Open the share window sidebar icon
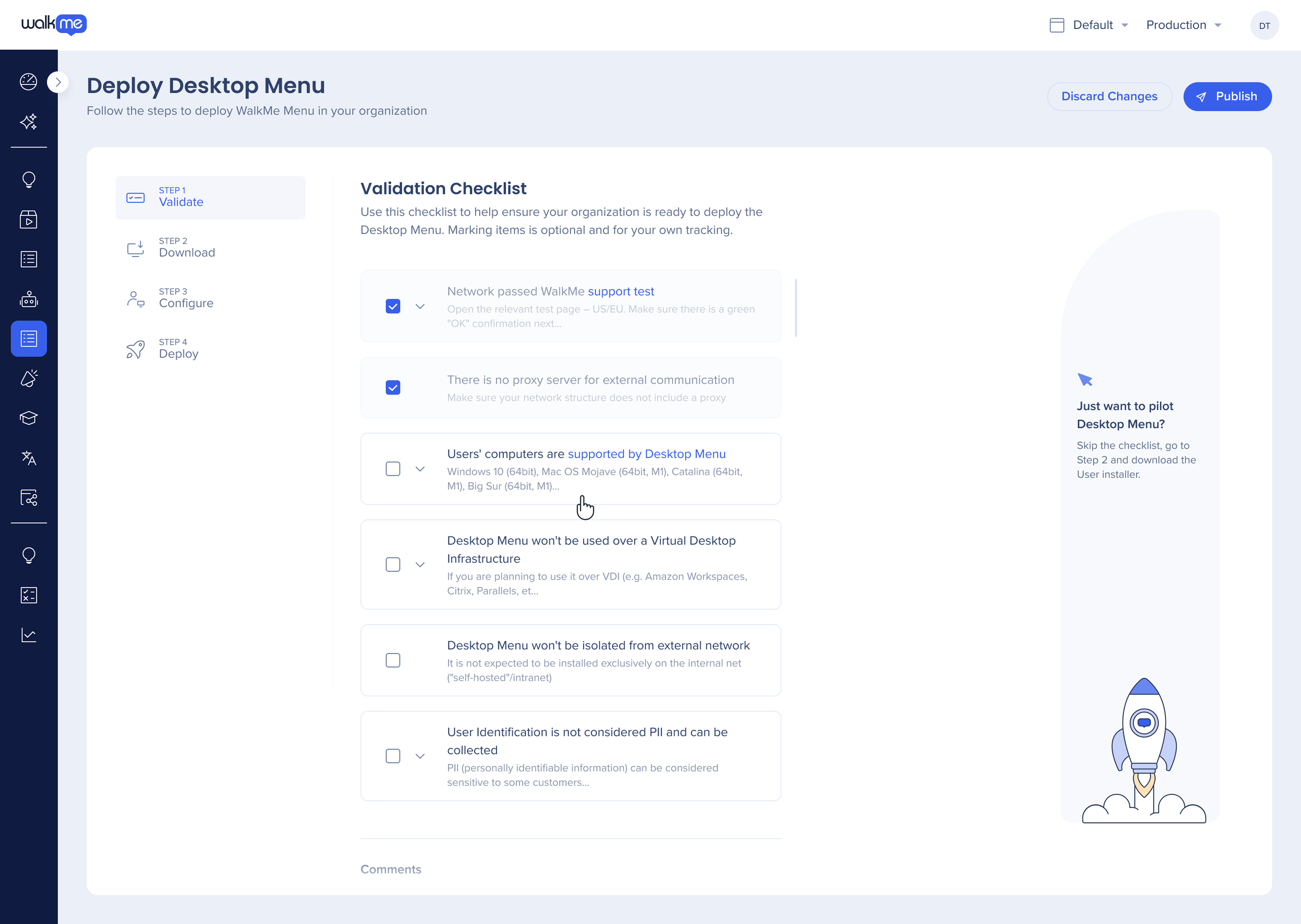Viewport: 1301px width, 924px height. click(x=28, y=498)
